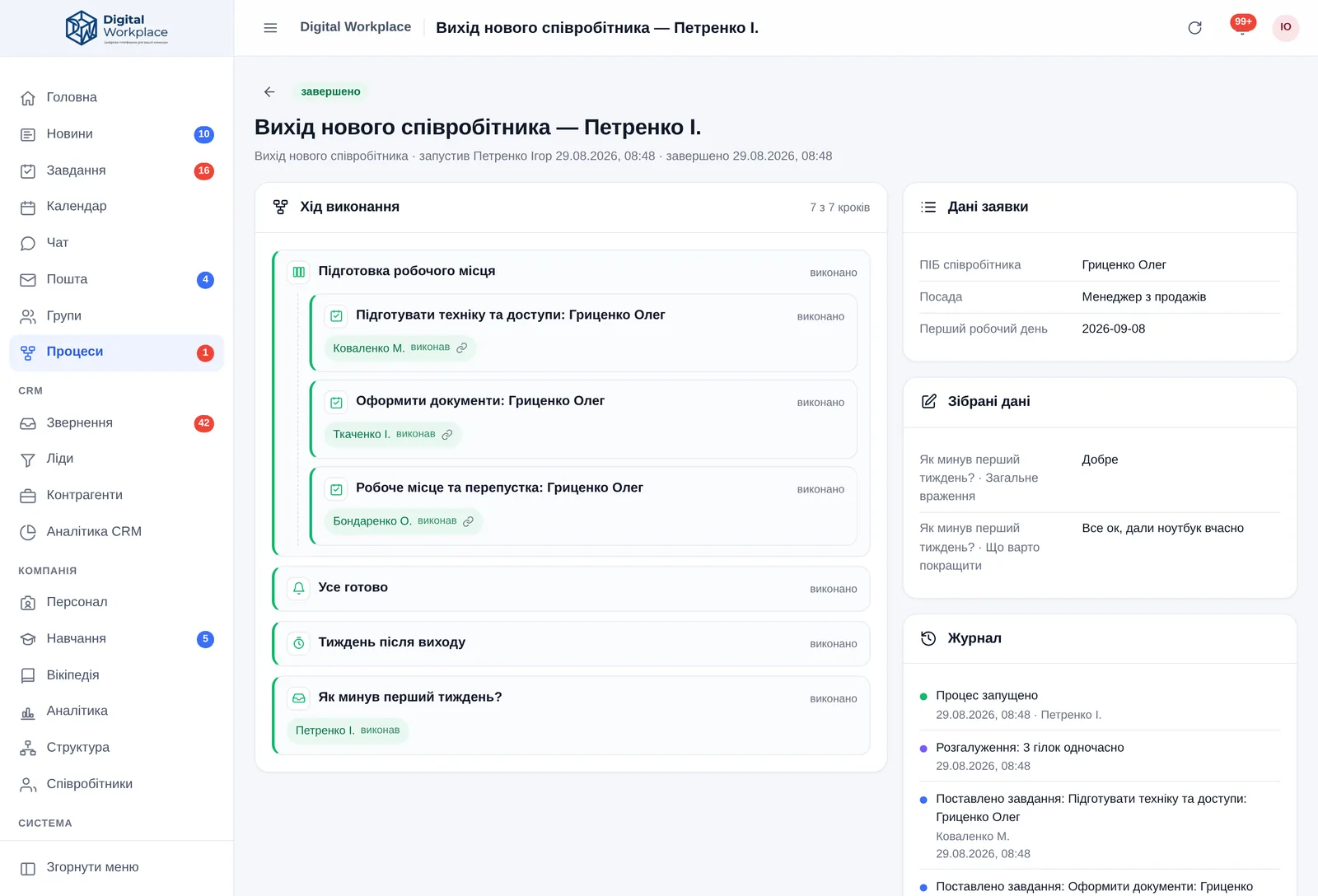Select Тиждень після виходу step row
This screenshot has width=1318, height=896.
pyautogui.click(x=571, y=643)
